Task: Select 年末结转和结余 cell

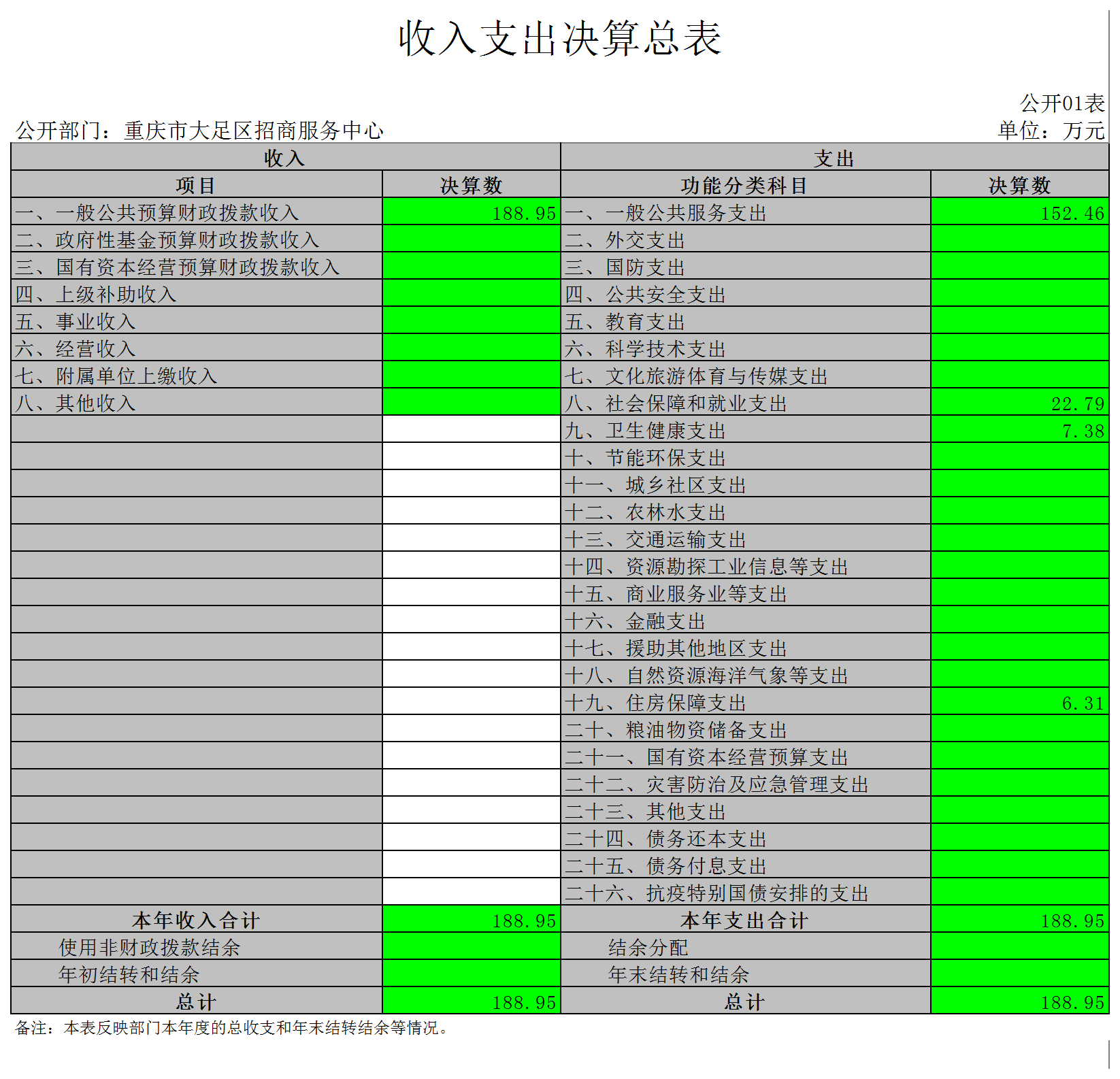Action: coord(745,974)
